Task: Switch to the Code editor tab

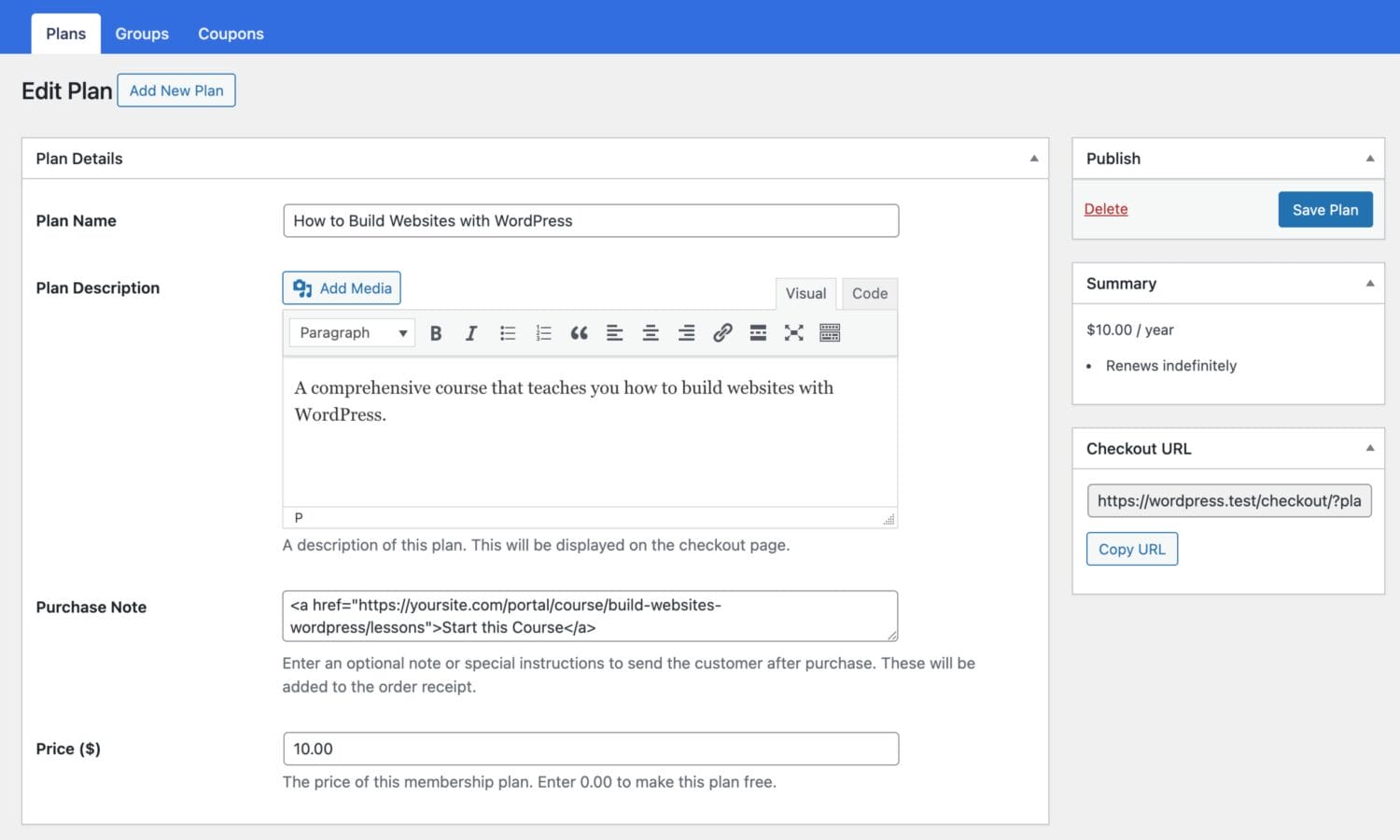Action: [x=870, y=293]
